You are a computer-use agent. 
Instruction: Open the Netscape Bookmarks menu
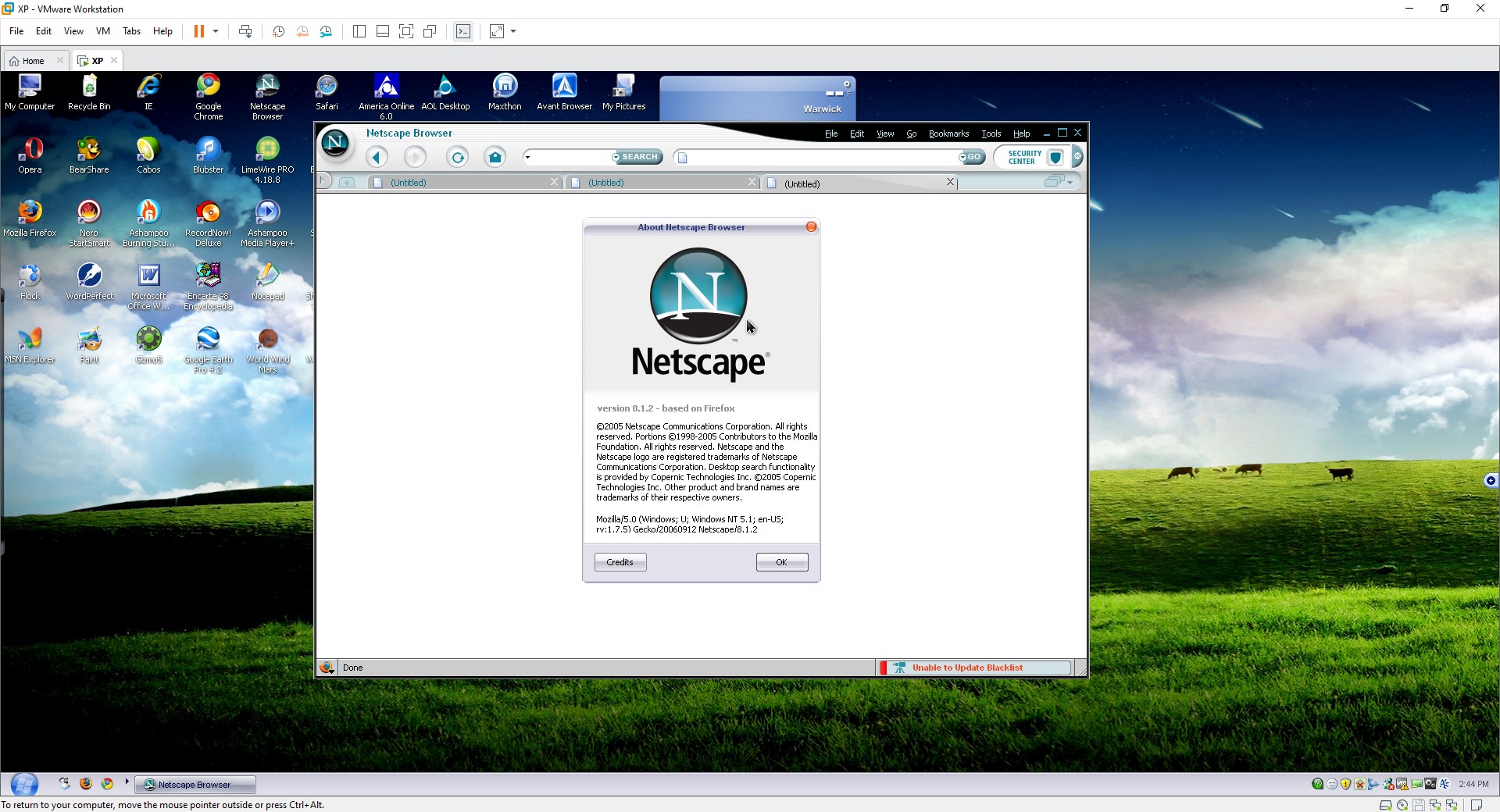coord(948,134)
